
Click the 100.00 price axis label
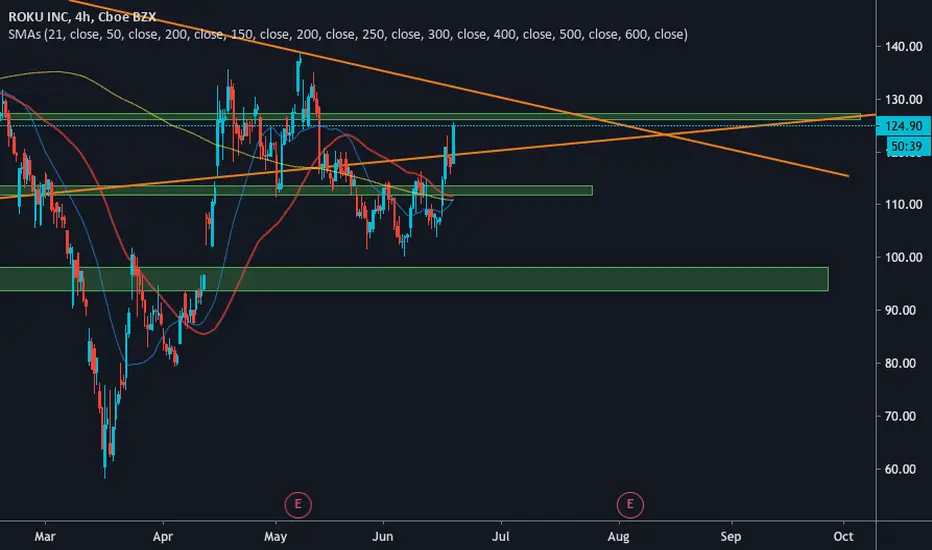coord(903,257)
